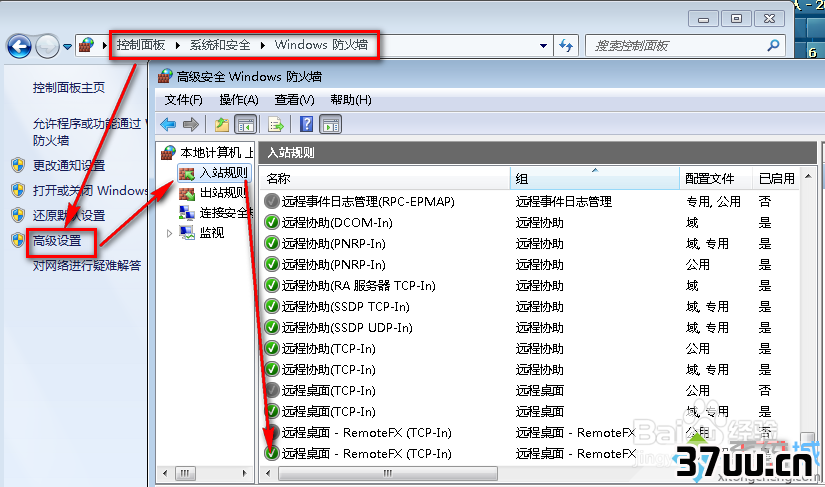The width and height of the screenshot is (825, 487).
Task: Click the Control Panel address bar icon
Action: pyautogui.click(x=86, y=45)
